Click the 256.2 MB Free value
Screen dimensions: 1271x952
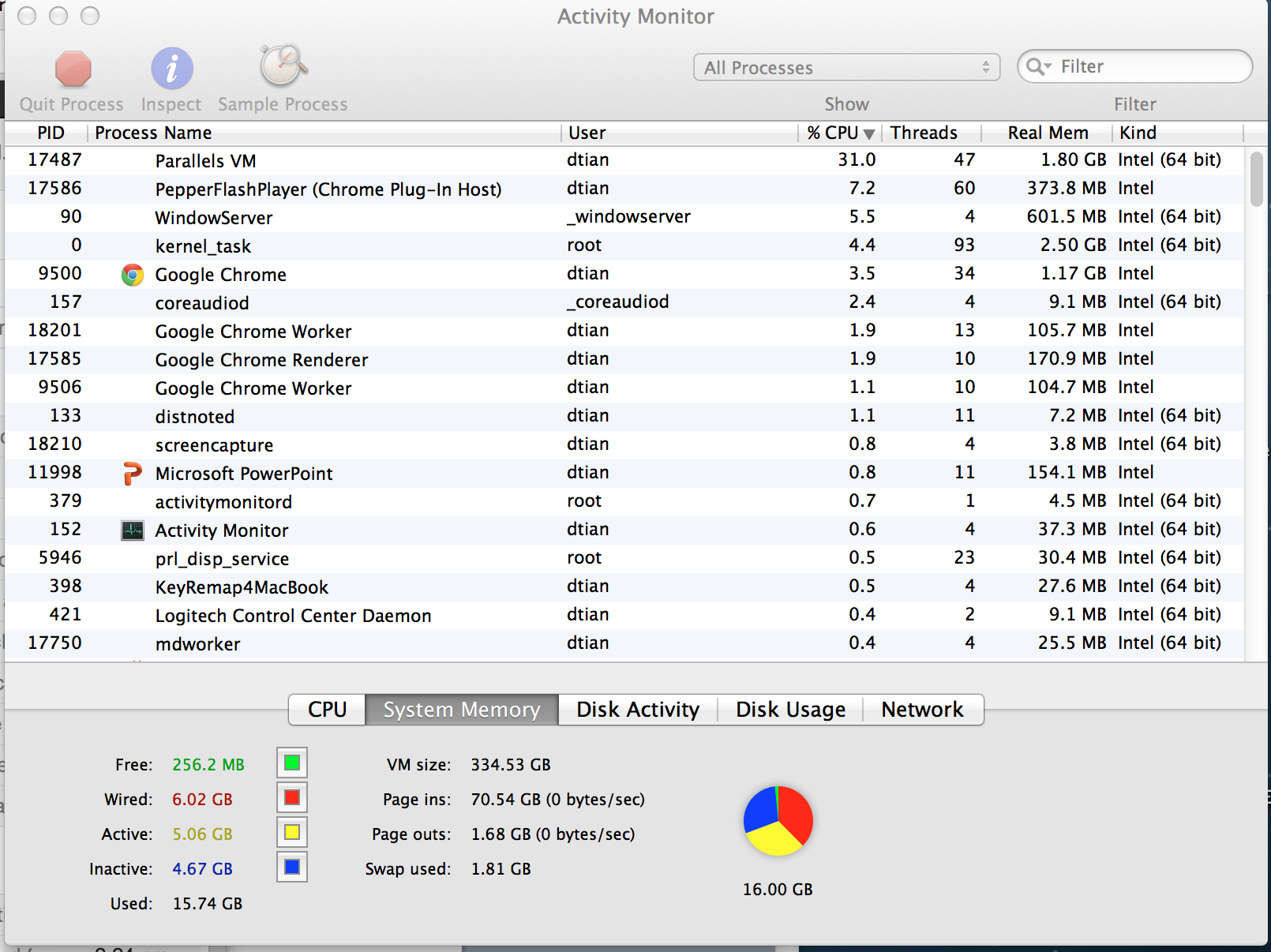pyautogui.click(x=208, y=765)
